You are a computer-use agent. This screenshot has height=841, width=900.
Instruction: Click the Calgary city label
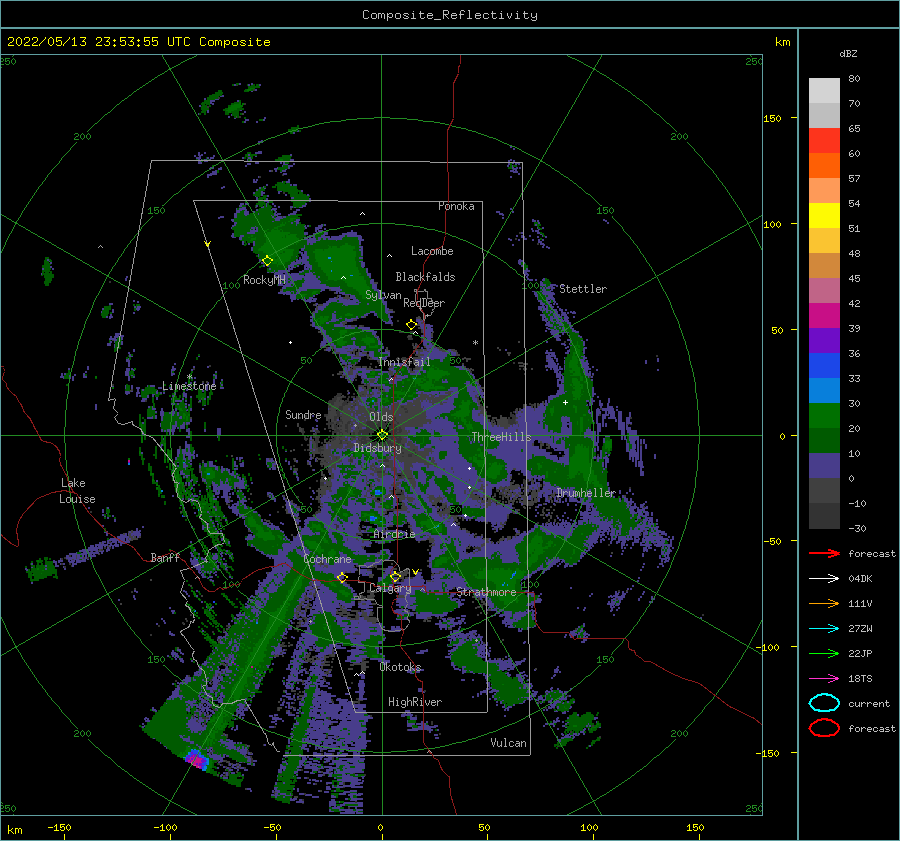click(x=390, y=588)
